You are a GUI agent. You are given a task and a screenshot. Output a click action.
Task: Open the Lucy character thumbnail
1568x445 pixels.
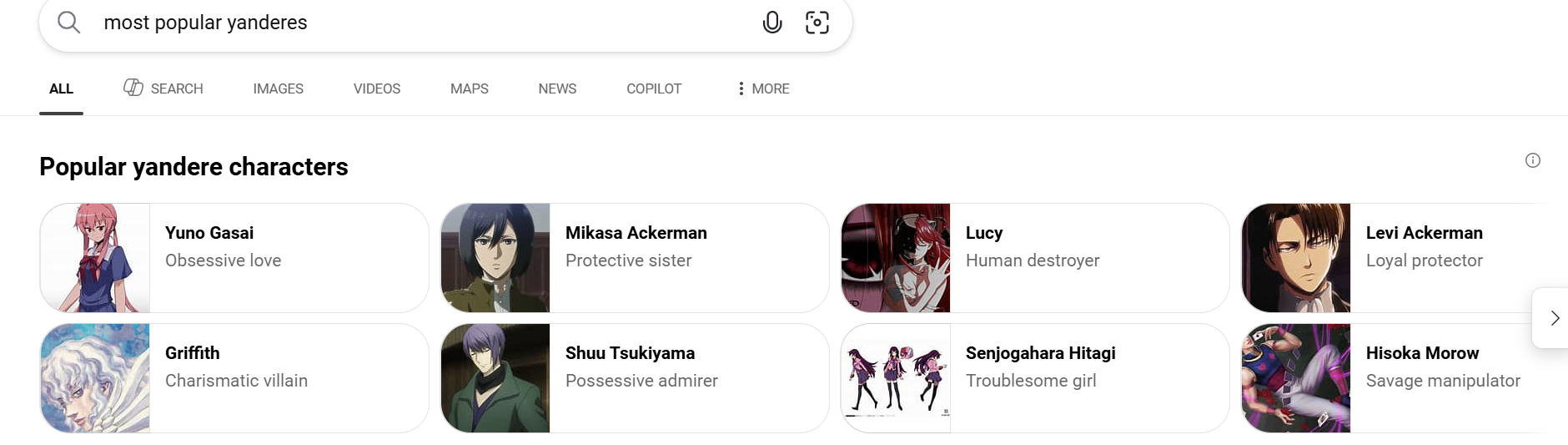pos(896,258)
